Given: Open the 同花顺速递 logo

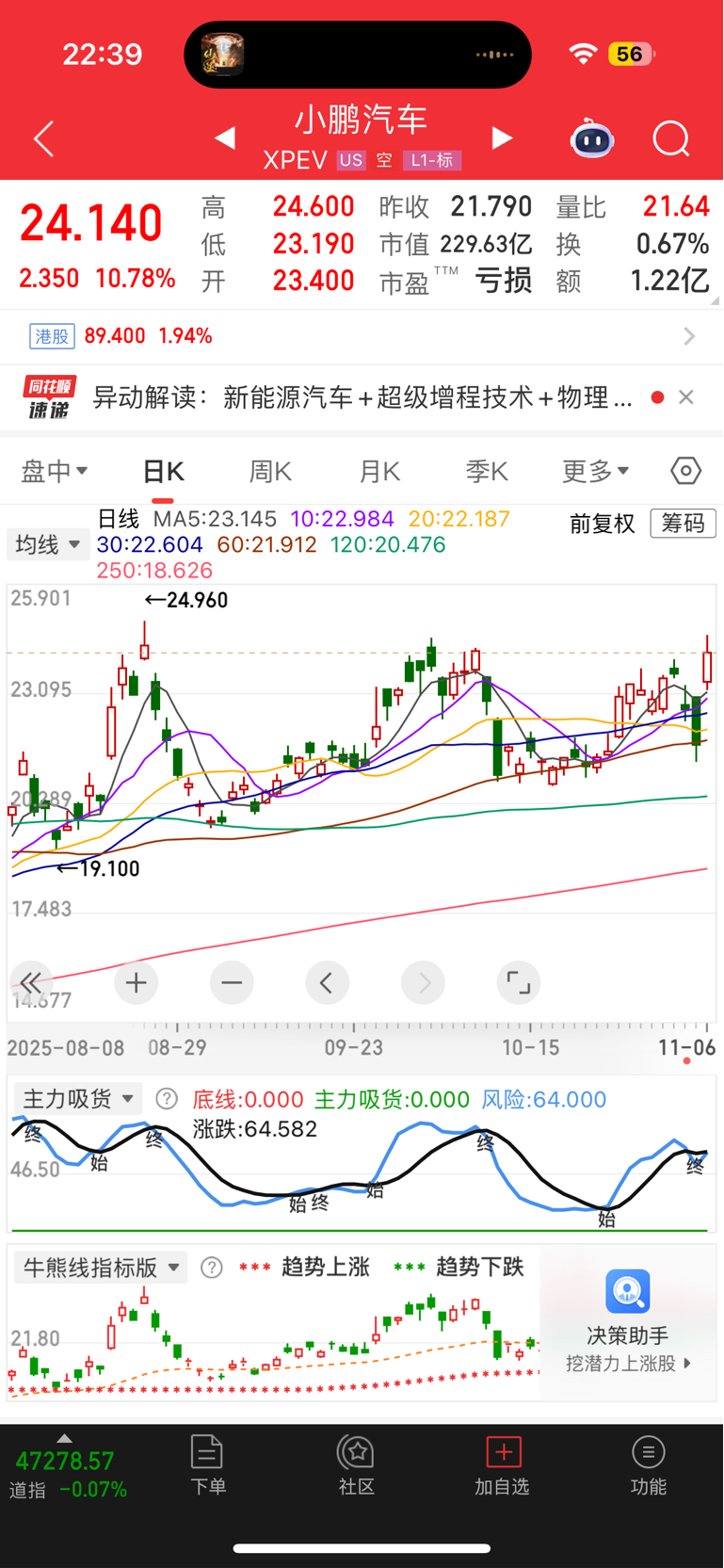Looking at the screenshot, I should click(x=50, y=397).
